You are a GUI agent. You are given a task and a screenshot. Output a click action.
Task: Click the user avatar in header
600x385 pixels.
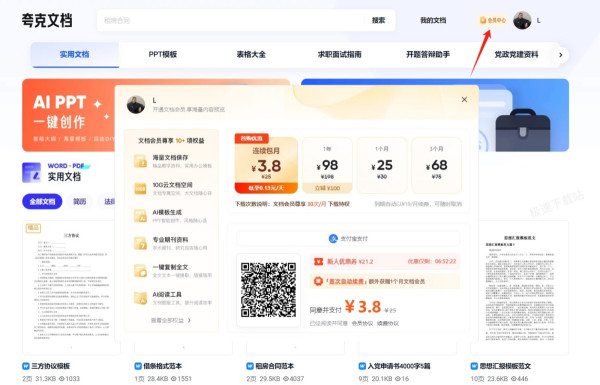pyautogui.click(x=522, y=20)
